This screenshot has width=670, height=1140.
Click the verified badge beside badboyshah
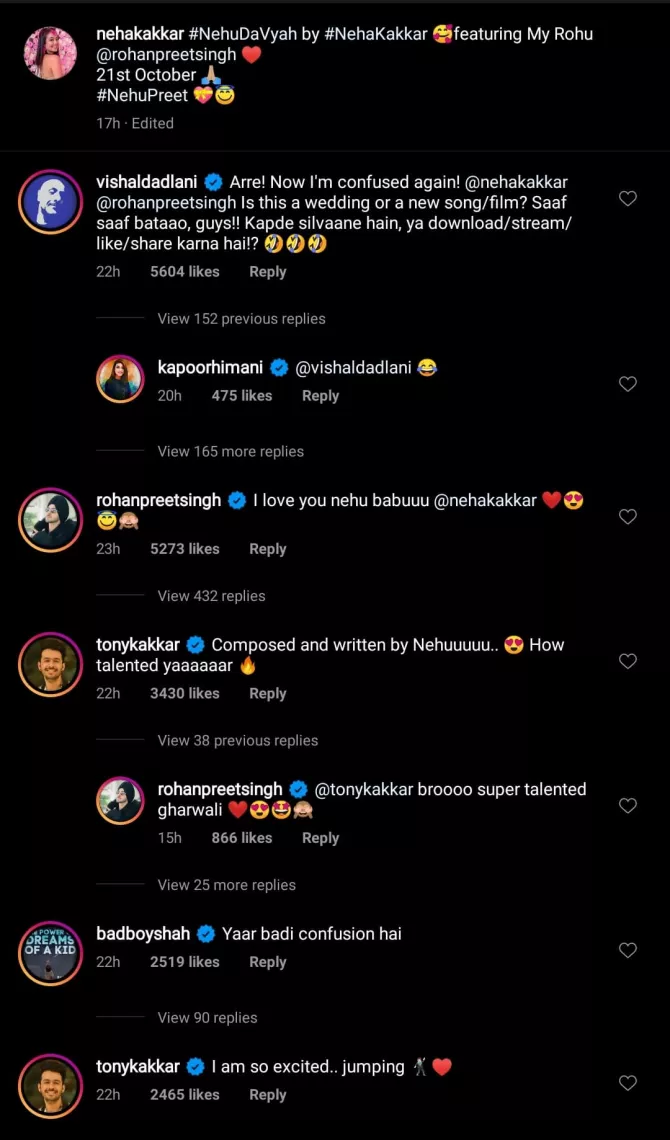206,933
